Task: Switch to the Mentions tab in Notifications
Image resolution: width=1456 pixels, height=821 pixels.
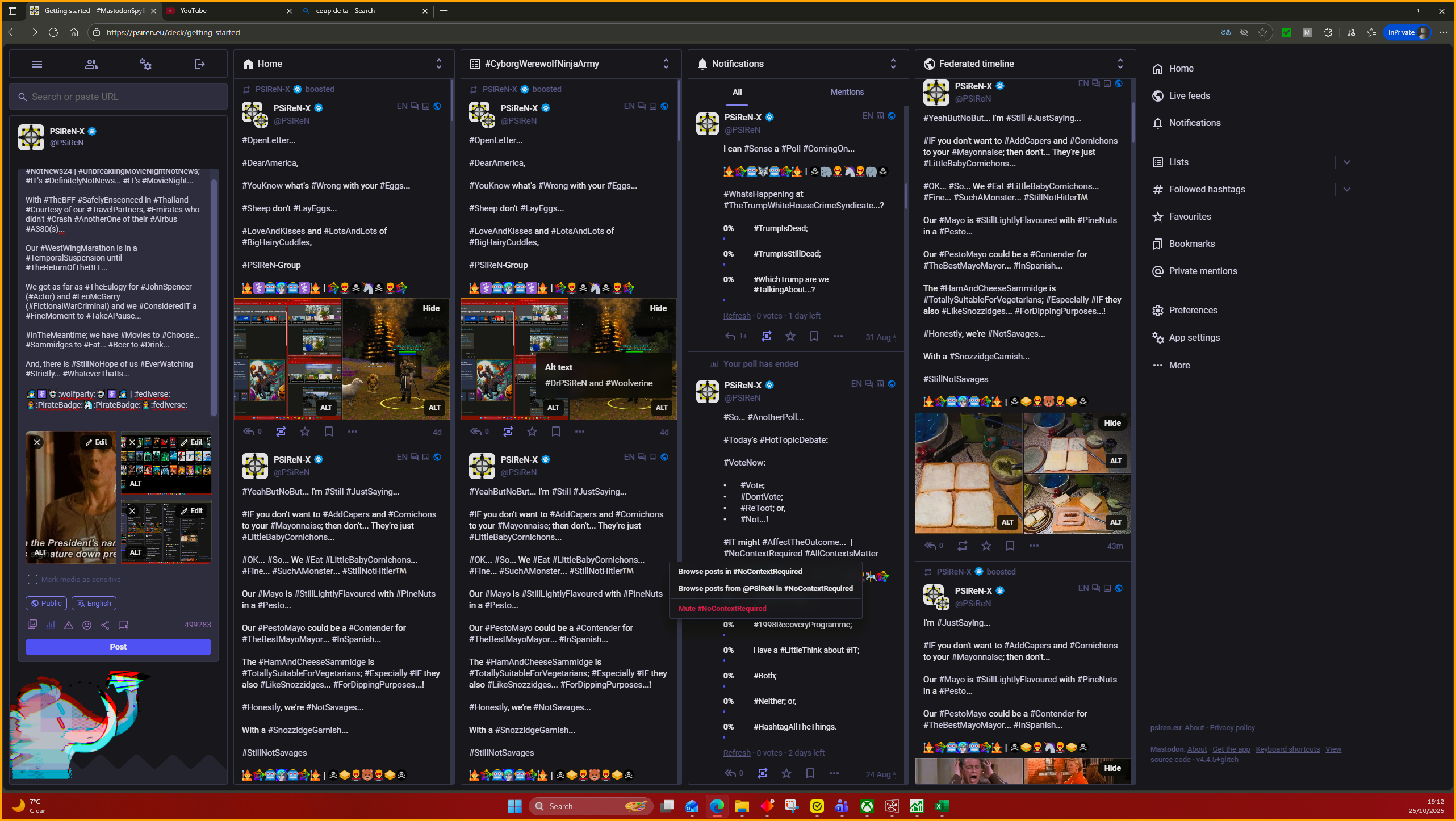Action: point(847,92)
